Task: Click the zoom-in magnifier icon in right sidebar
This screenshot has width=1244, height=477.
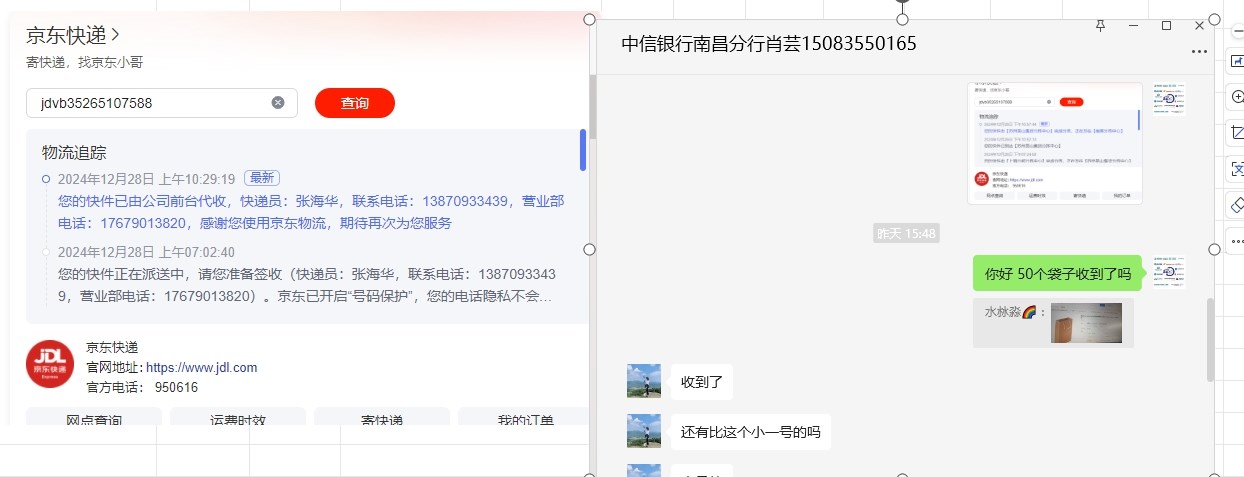Action: 1237,97
